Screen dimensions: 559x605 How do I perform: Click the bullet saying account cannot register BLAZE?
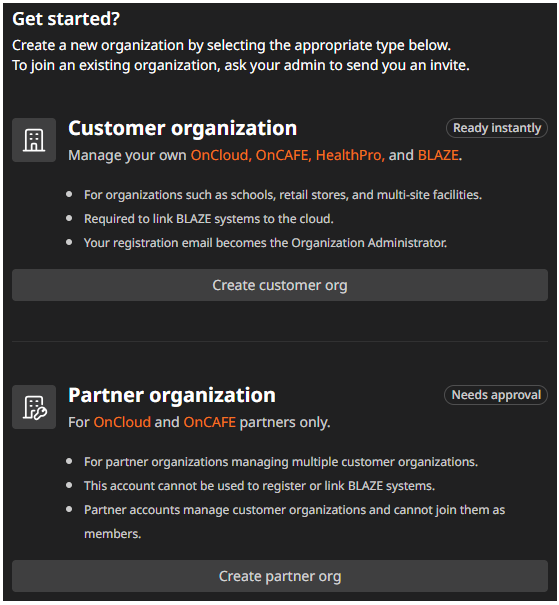259,486
